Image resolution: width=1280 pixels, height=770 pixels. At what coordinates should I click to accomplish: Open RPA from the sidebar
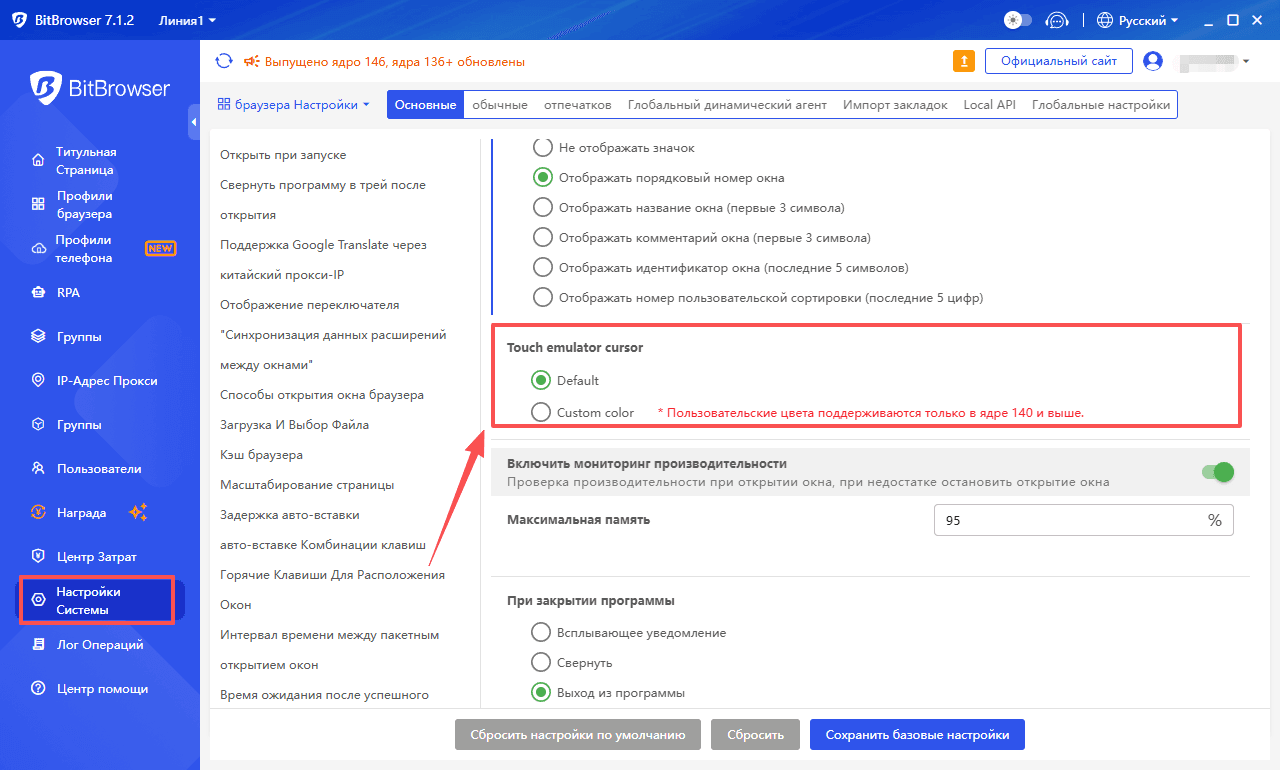click(68, 293)
